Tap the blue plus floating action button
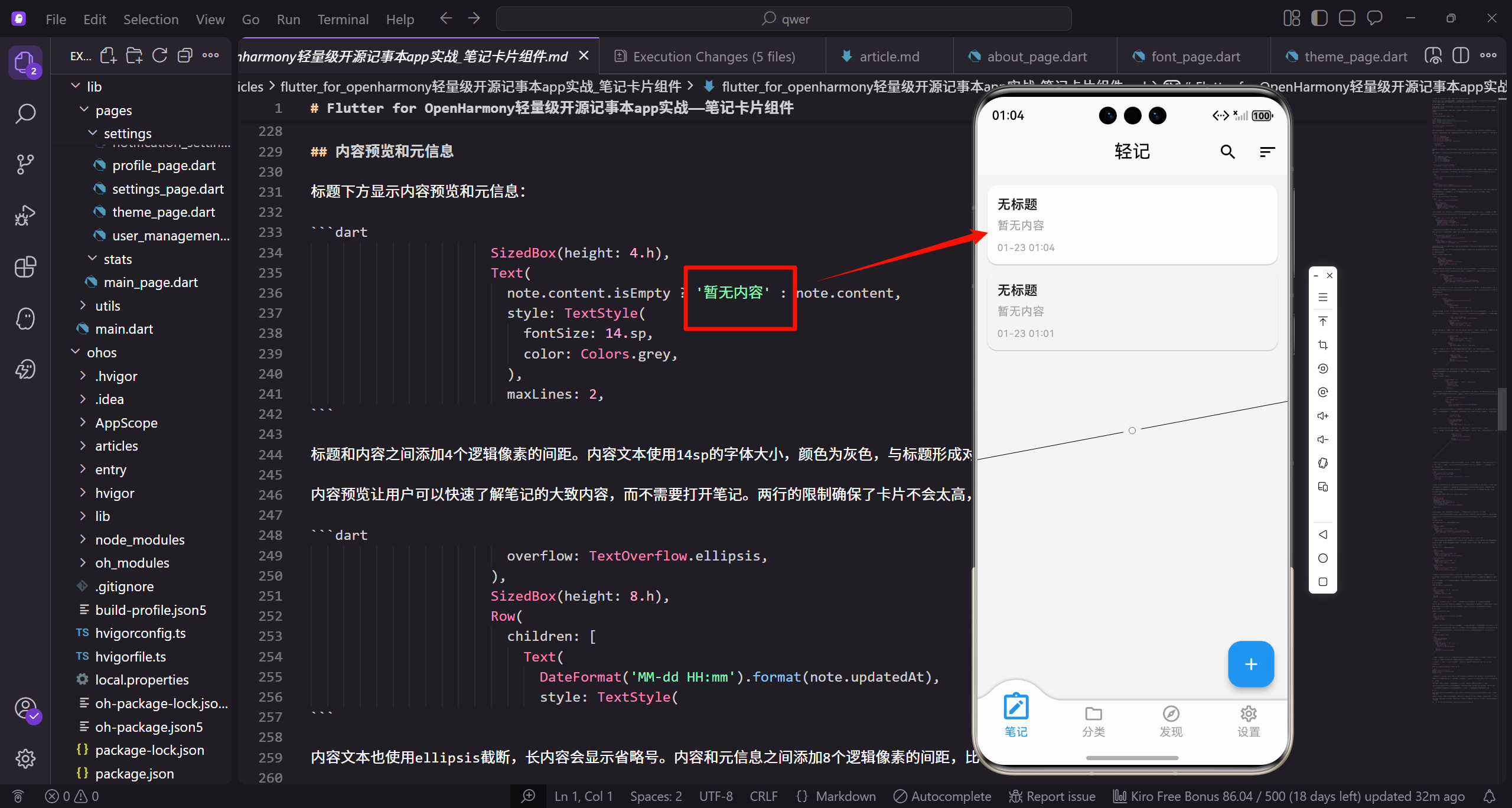 (x=1251, y=664)
